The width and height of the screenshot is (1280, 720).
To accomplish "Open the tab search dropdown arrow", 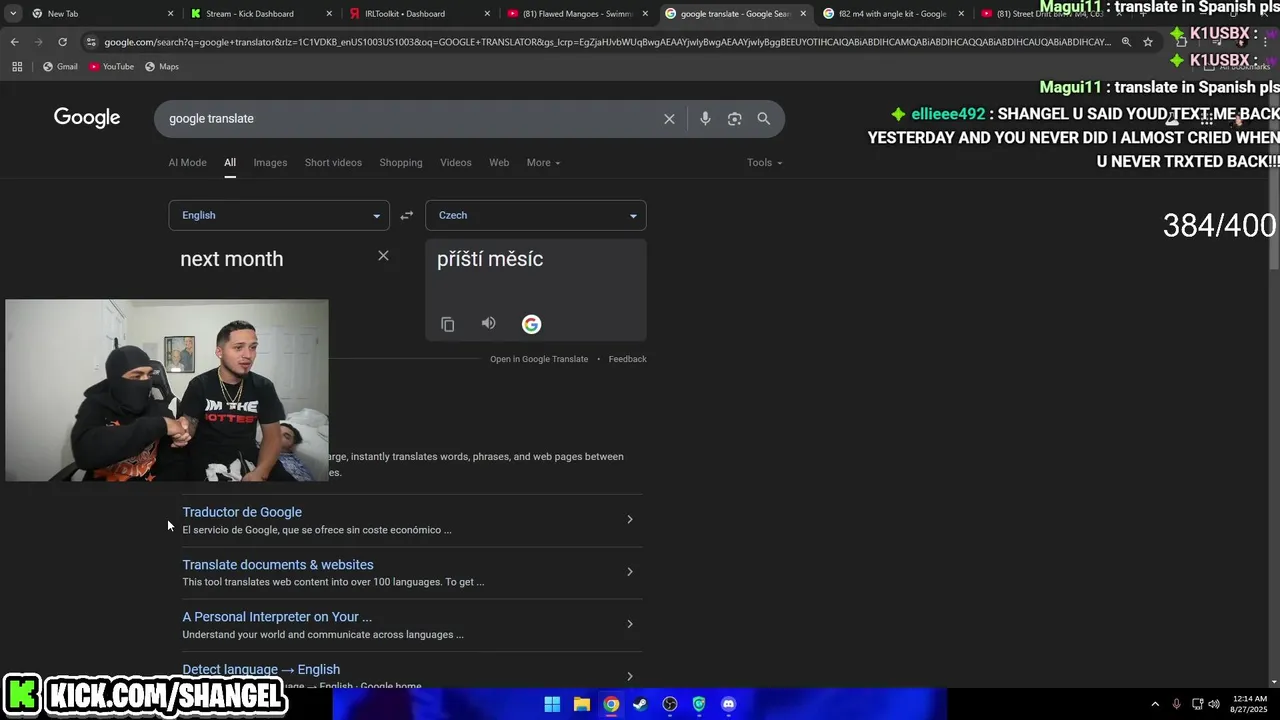I will coord(13,14).
